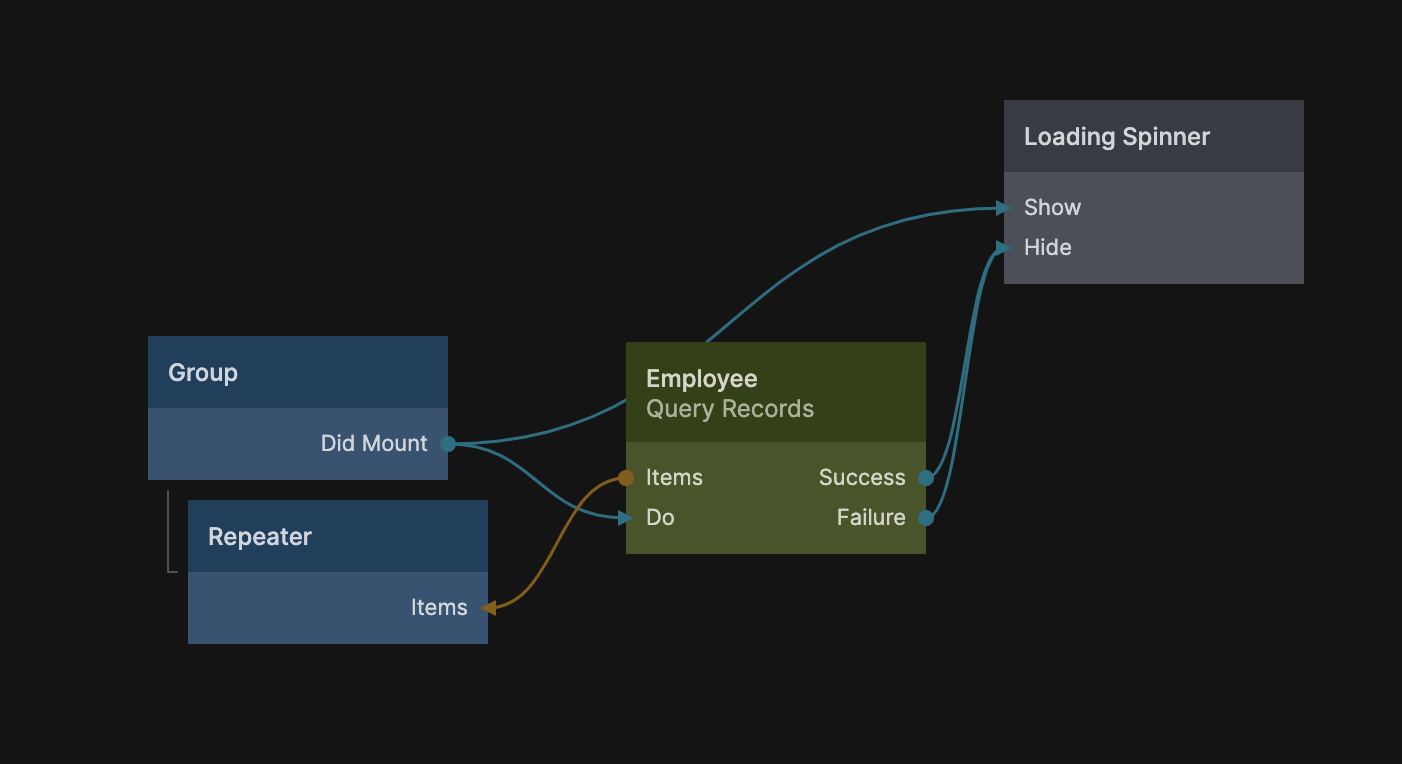Click the Did Mount label in Group node

coord(374,444)
